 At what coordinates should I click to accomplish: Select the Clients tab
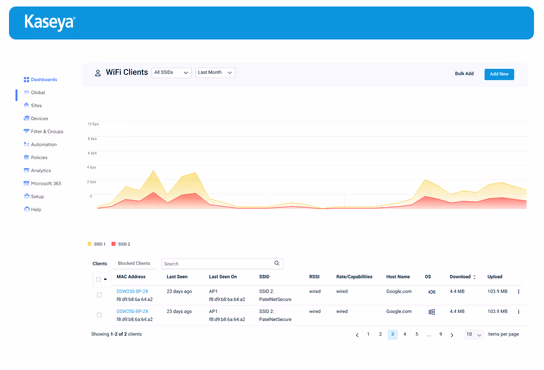[x=100, y=264]
